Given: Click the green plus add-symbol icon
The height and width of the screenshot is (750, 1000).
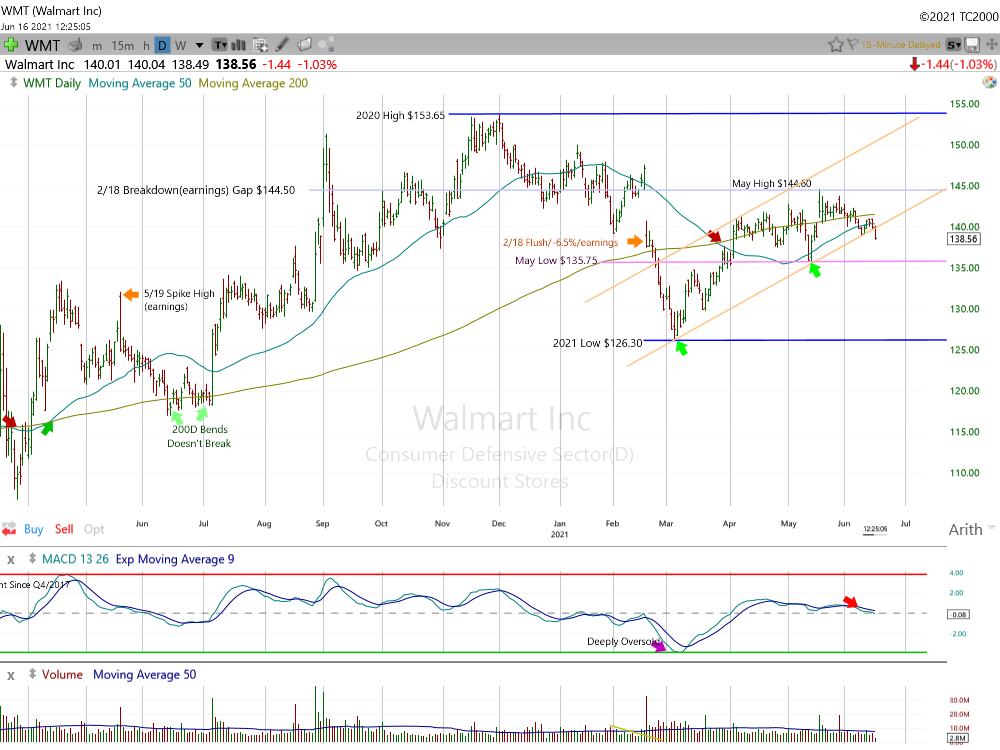Looking at the screenshot, I should pos(10,45).
